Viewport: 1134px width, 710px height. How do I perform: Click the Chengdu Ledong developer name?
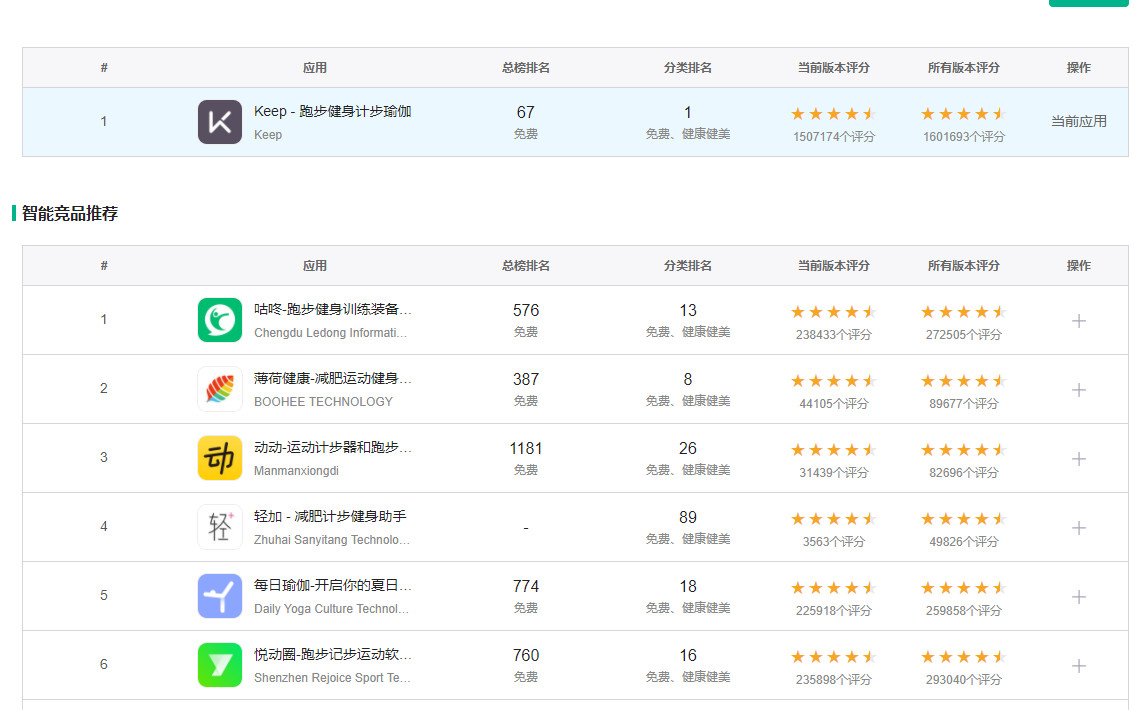coord(330,333)
